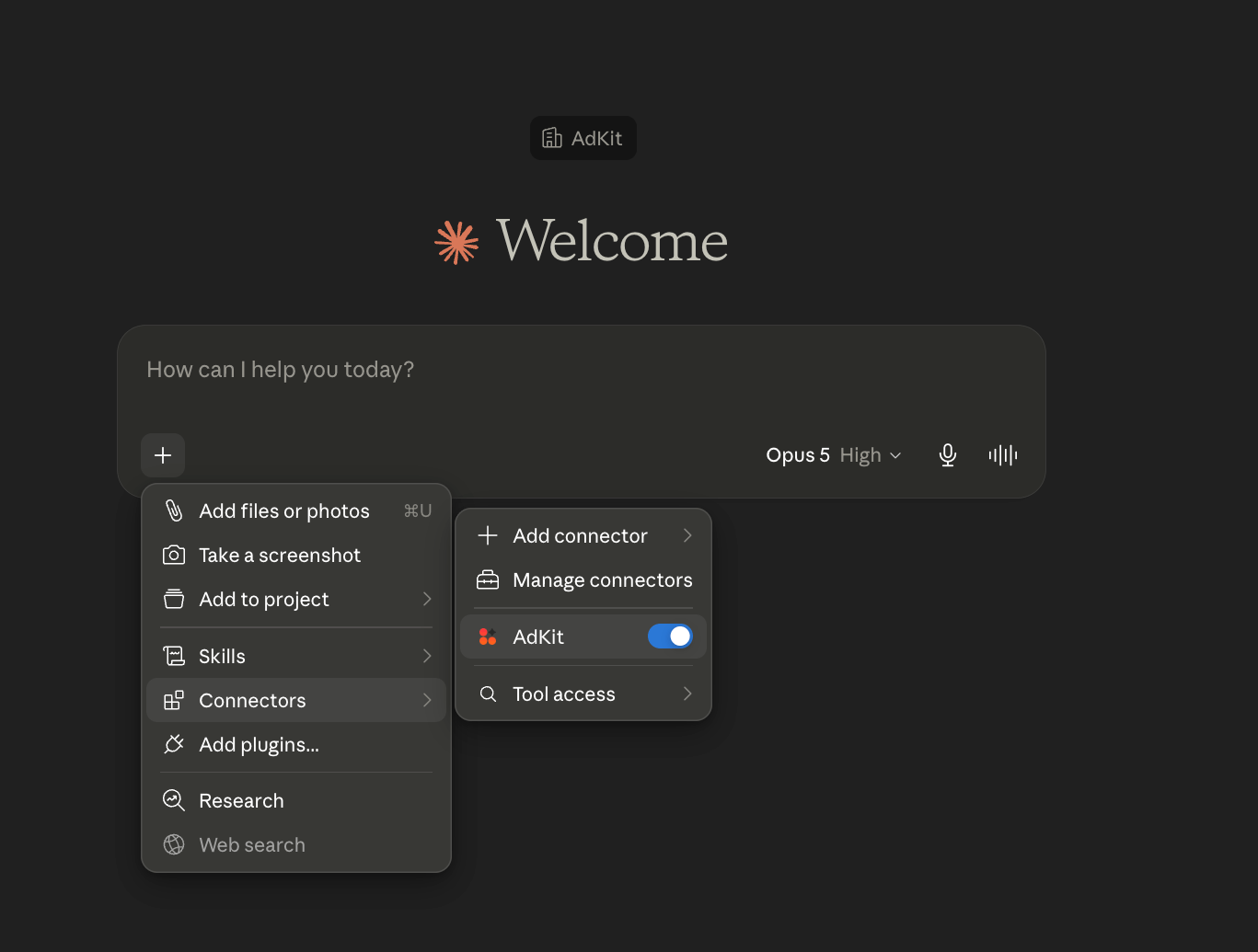Select the Web search option
This screenshot has height=952, width=1258.
tap(296, 844)
